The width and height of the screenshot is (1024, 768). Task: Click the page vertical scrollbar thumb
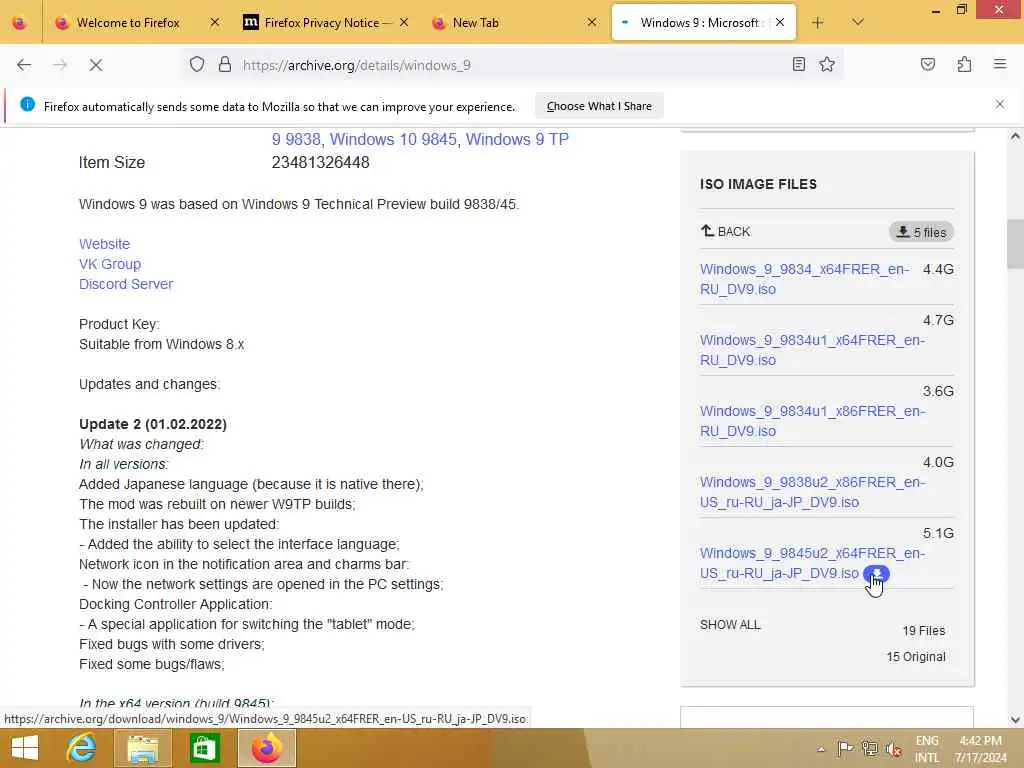(1015, 244)
